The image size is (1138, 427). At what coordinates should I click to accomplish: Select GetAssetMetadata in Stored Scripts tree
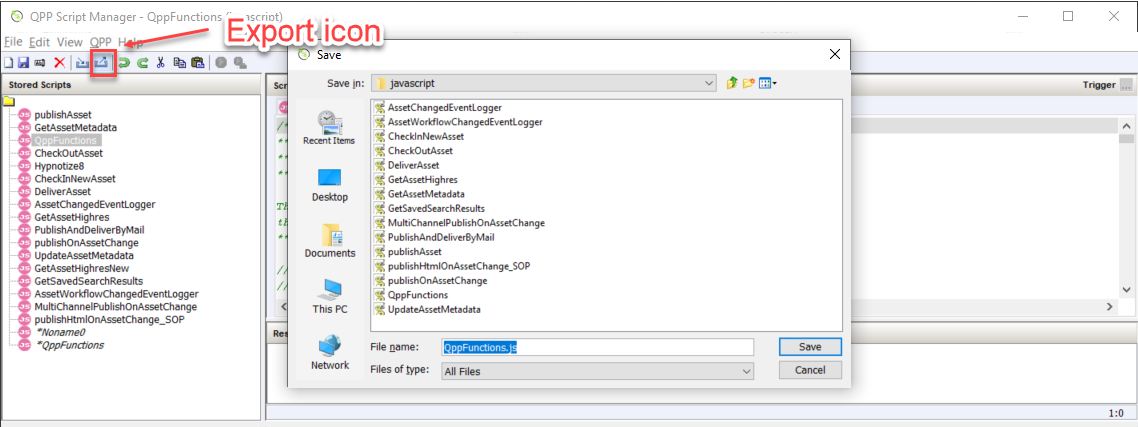coord(75,127)
